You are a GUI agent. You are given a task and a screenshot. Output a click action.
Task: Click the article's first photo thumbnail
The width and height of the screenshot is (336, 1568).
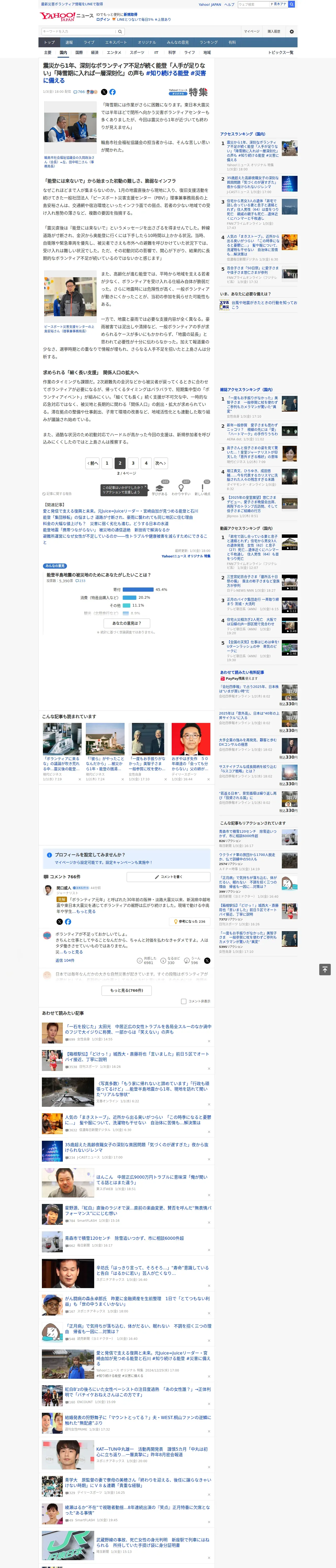tap(70, 128)
